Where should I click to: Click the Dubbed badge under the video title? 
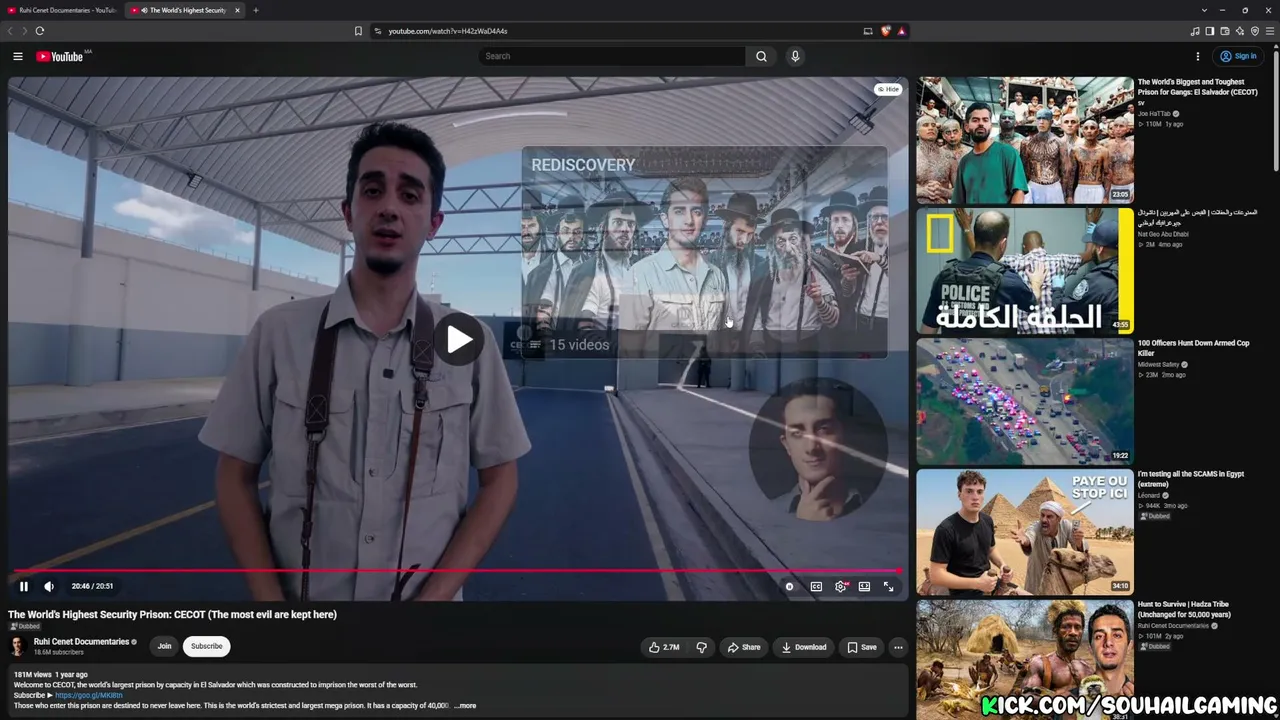pos(25,627)
